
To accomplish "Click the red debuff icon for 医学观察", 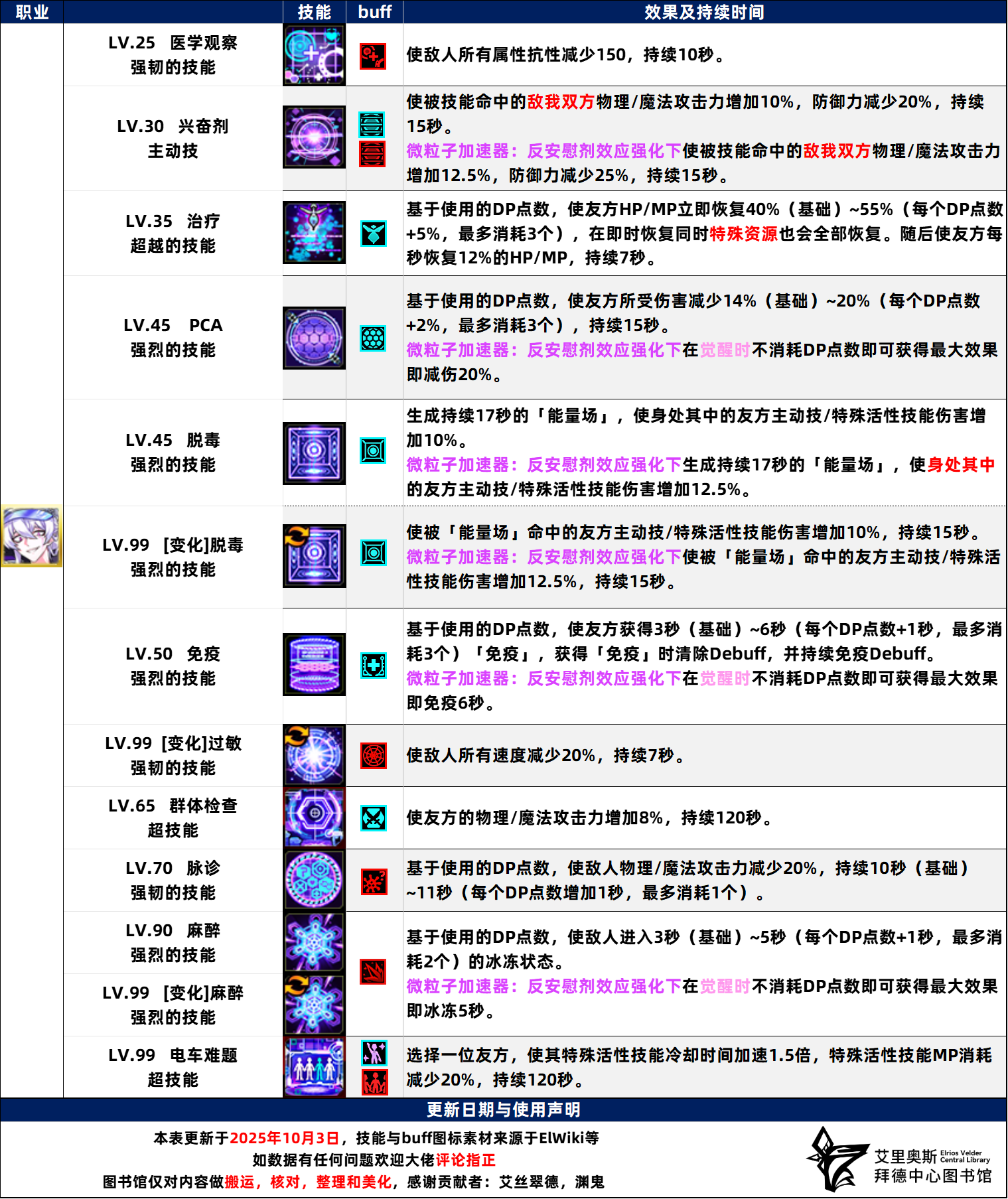I will pos(373,56).
